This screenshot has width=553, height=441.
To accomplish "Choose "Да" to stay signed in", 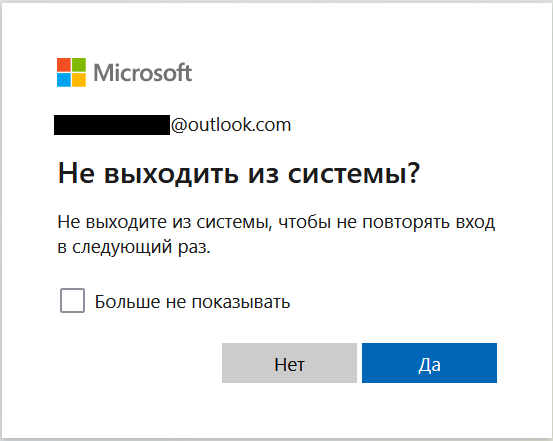I will tap(429, 363).
